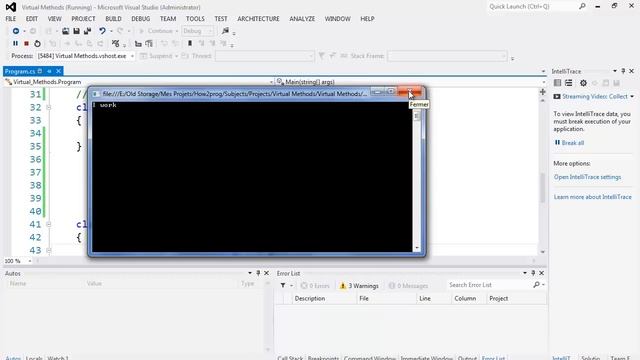Restart the debugging session
Screen dimensions: 640x360
tap(38, 43)
